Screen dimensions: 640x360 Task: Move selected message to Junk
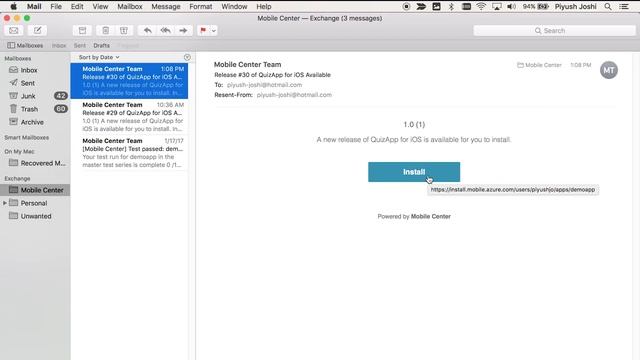tap(124, 31)
